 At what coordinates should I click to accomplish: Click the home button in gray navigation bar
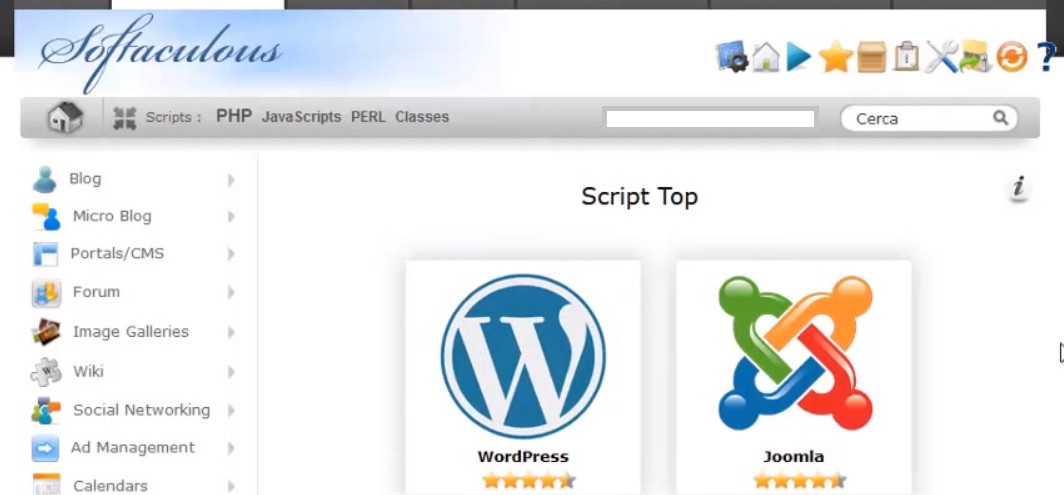[64, 117]
